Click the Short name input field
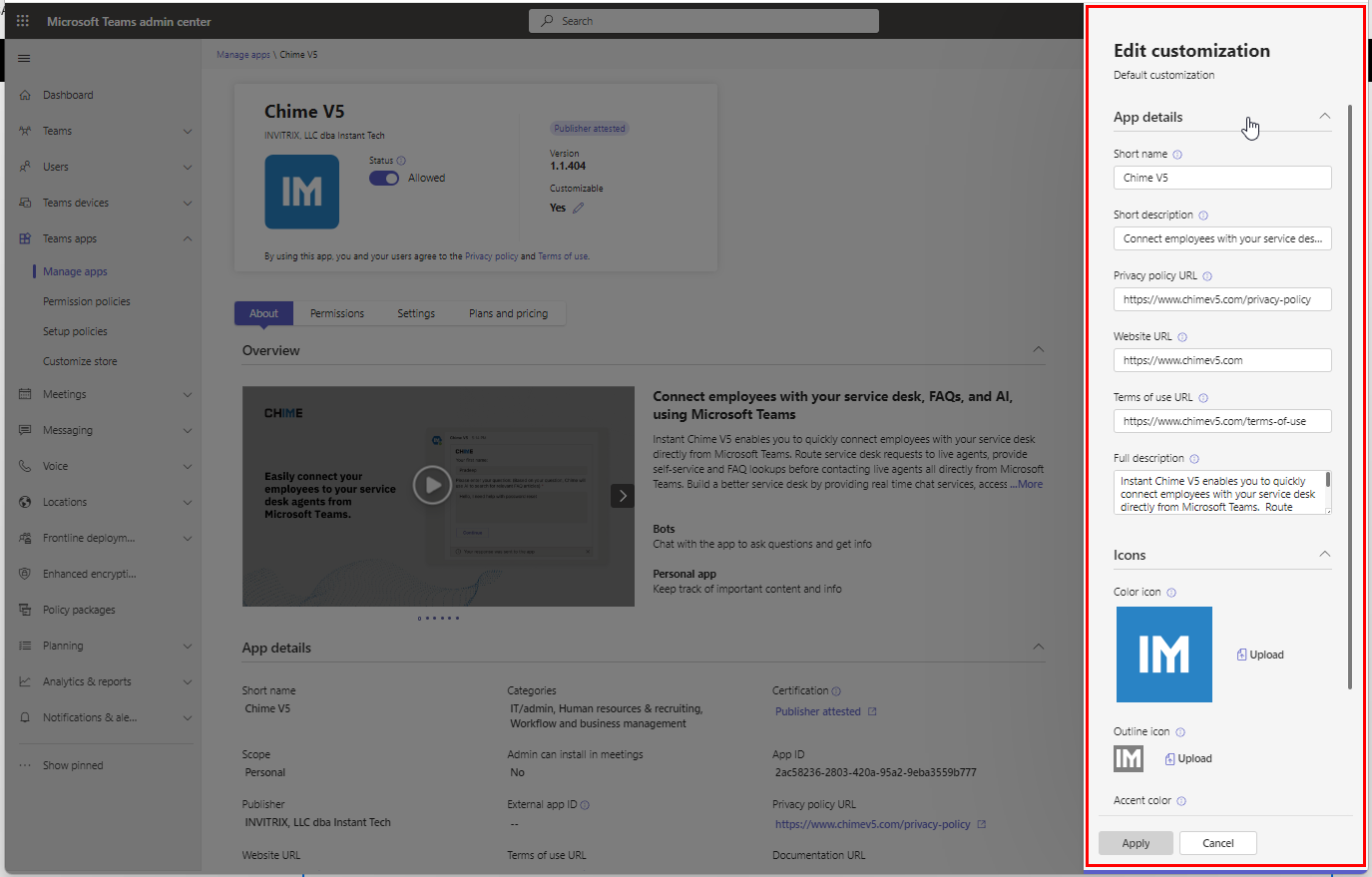 pos(1222,178)
